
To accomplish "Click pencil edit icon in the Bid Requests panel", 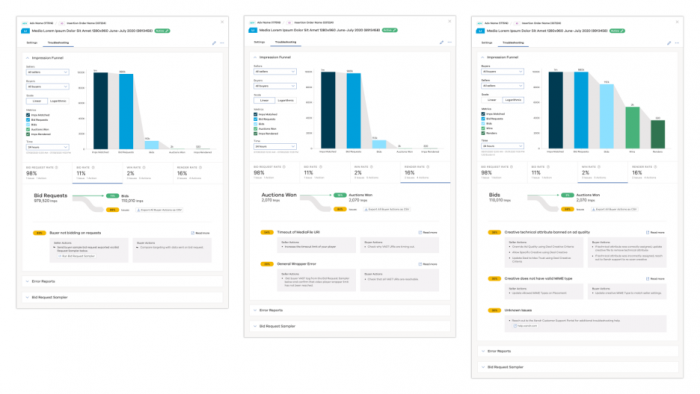I will click(x=214, y=43).
